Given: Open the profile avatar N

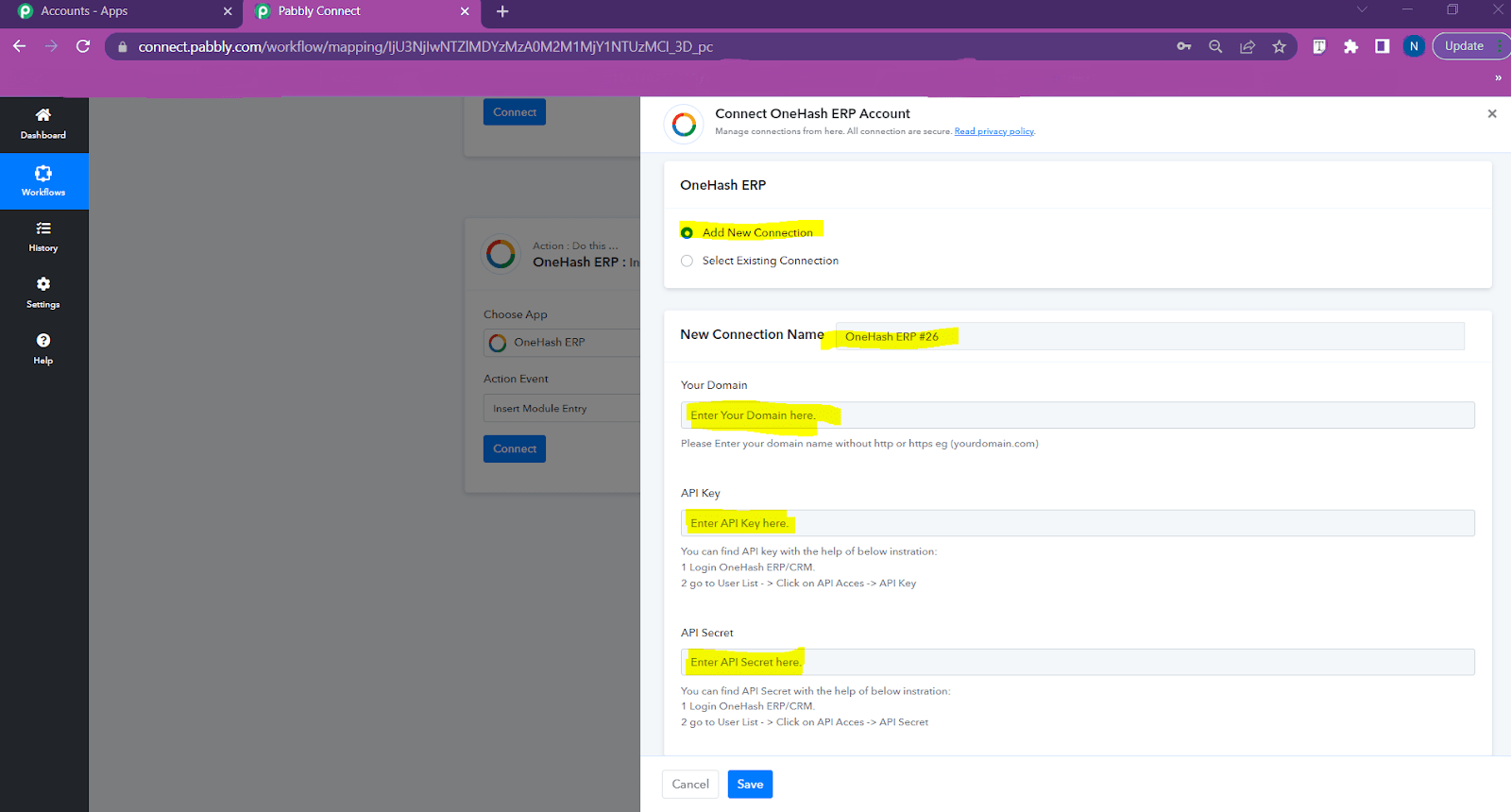Looking at the screenshot, I should 1414,46.
